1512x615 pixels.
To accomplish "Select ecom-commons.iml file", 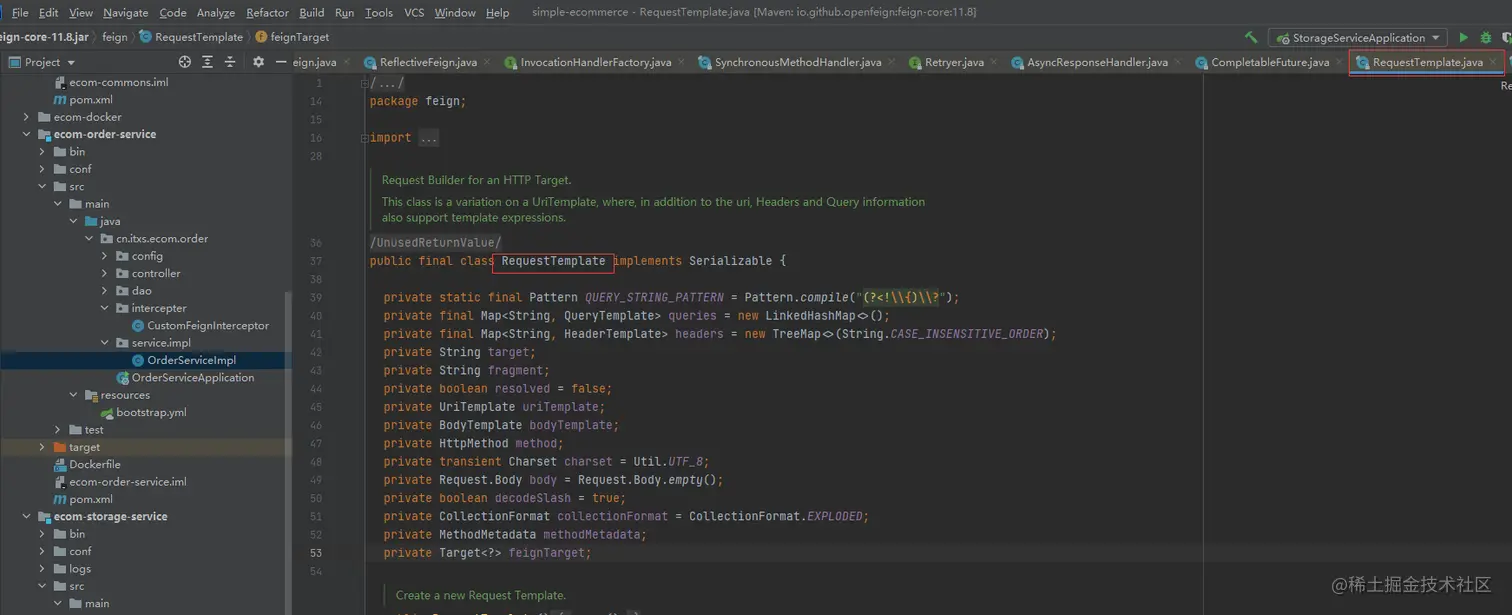I will [119, 82].
